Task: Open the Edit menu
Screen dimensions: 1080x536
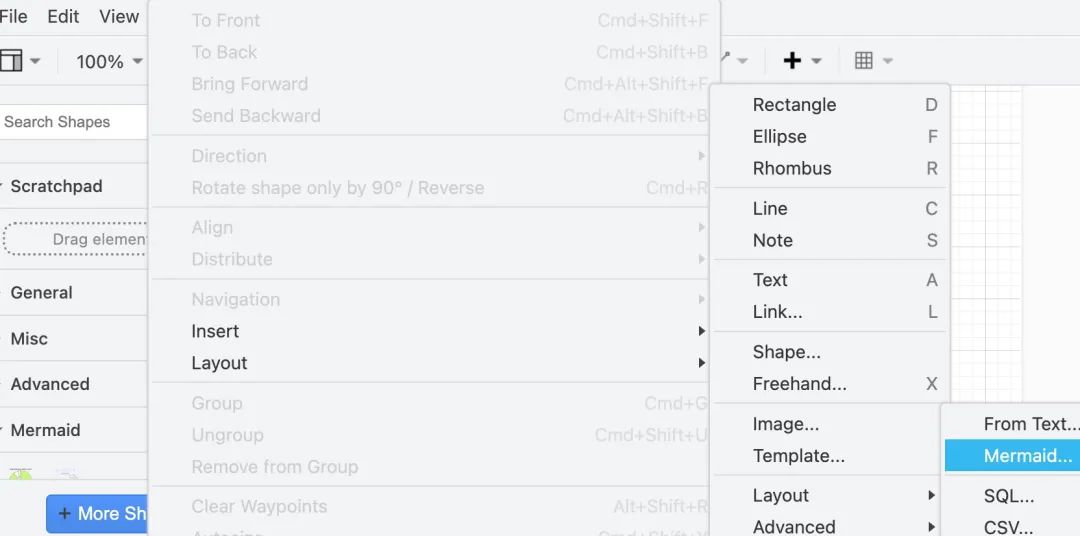Action: 63,17
